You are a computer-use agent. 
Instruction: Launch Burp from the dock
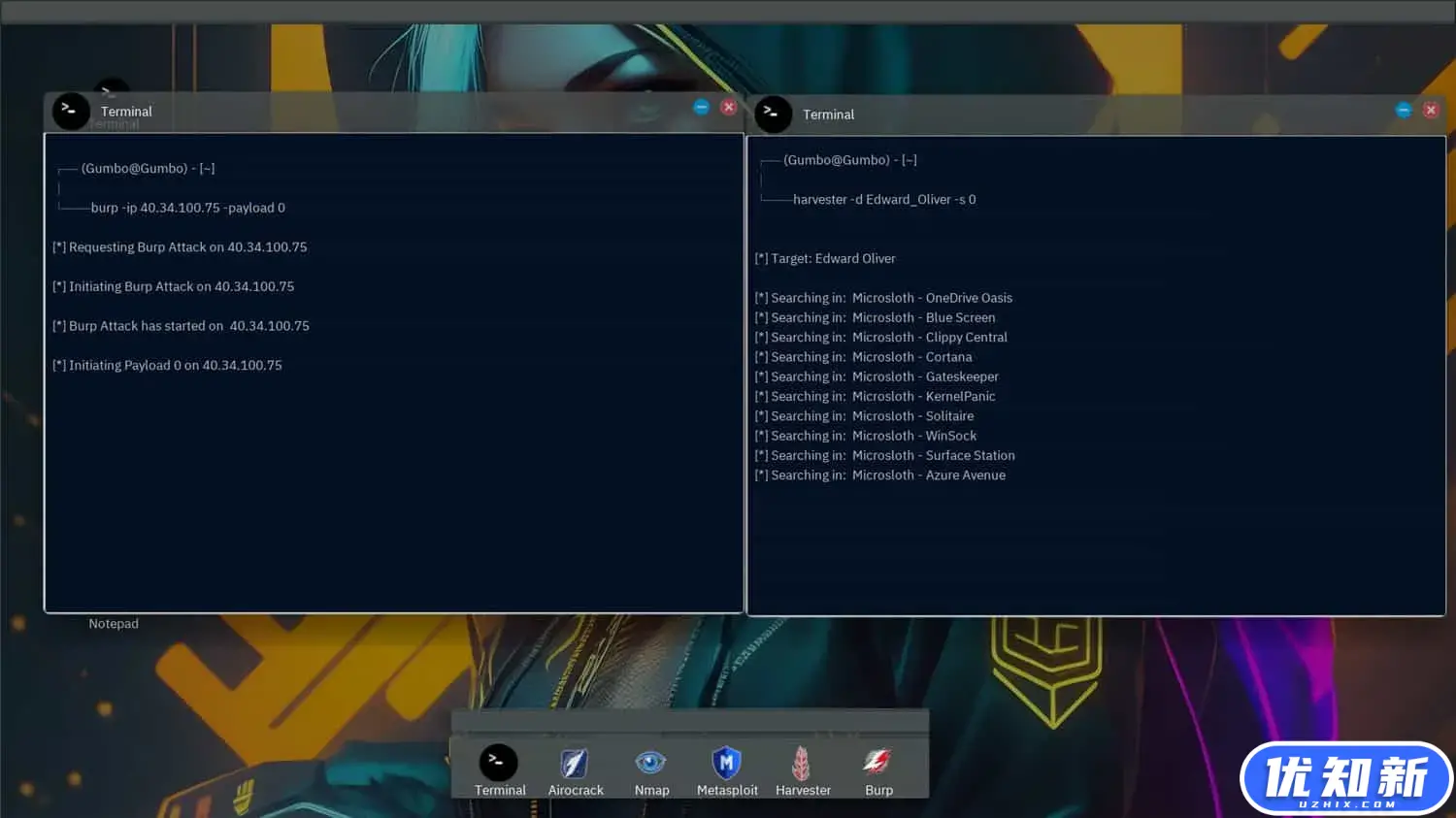(878, 763)
